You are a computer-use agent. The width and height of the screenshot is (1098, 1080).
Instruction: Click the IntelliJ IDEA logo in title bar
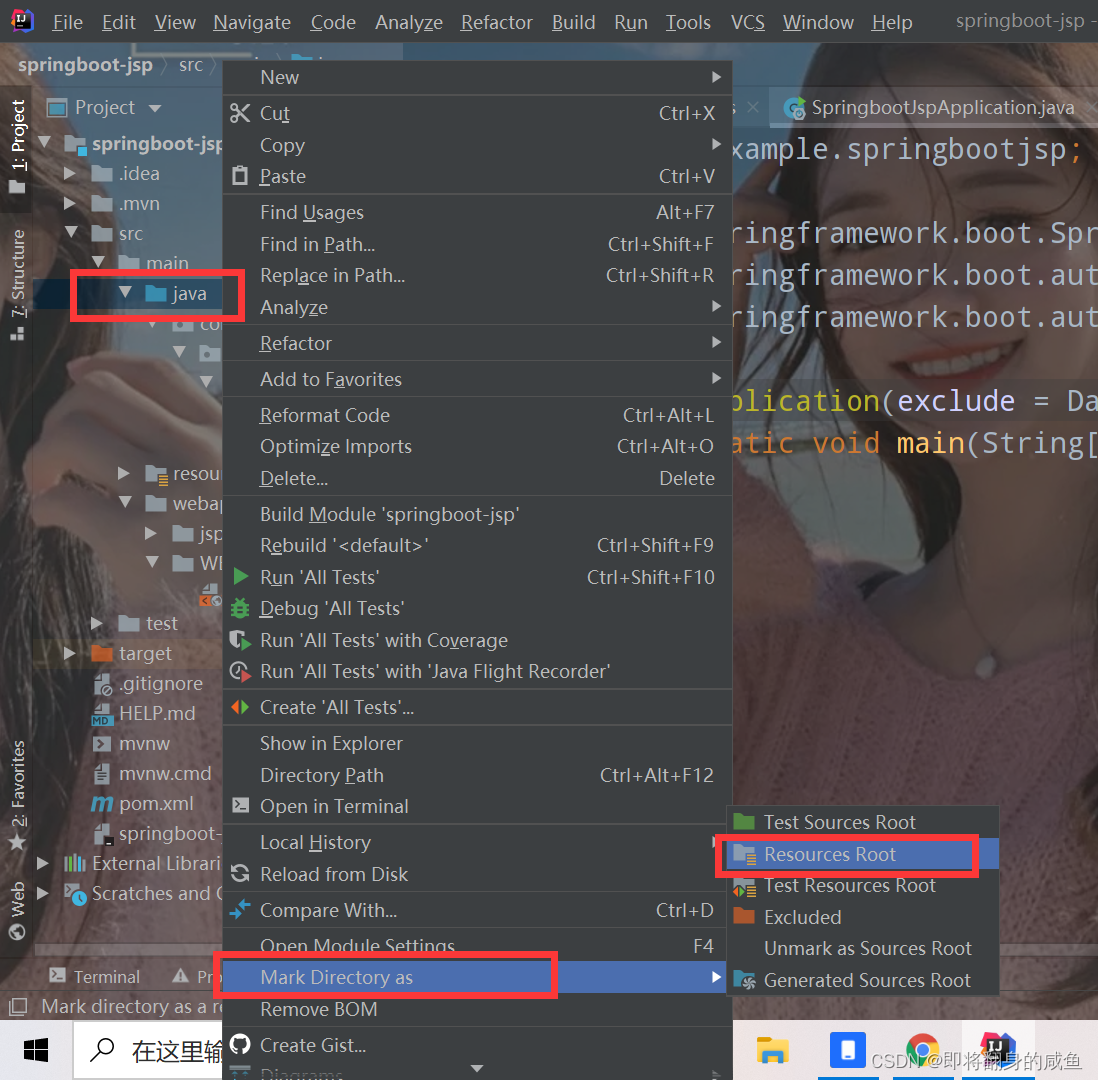(x=22, y=21)
